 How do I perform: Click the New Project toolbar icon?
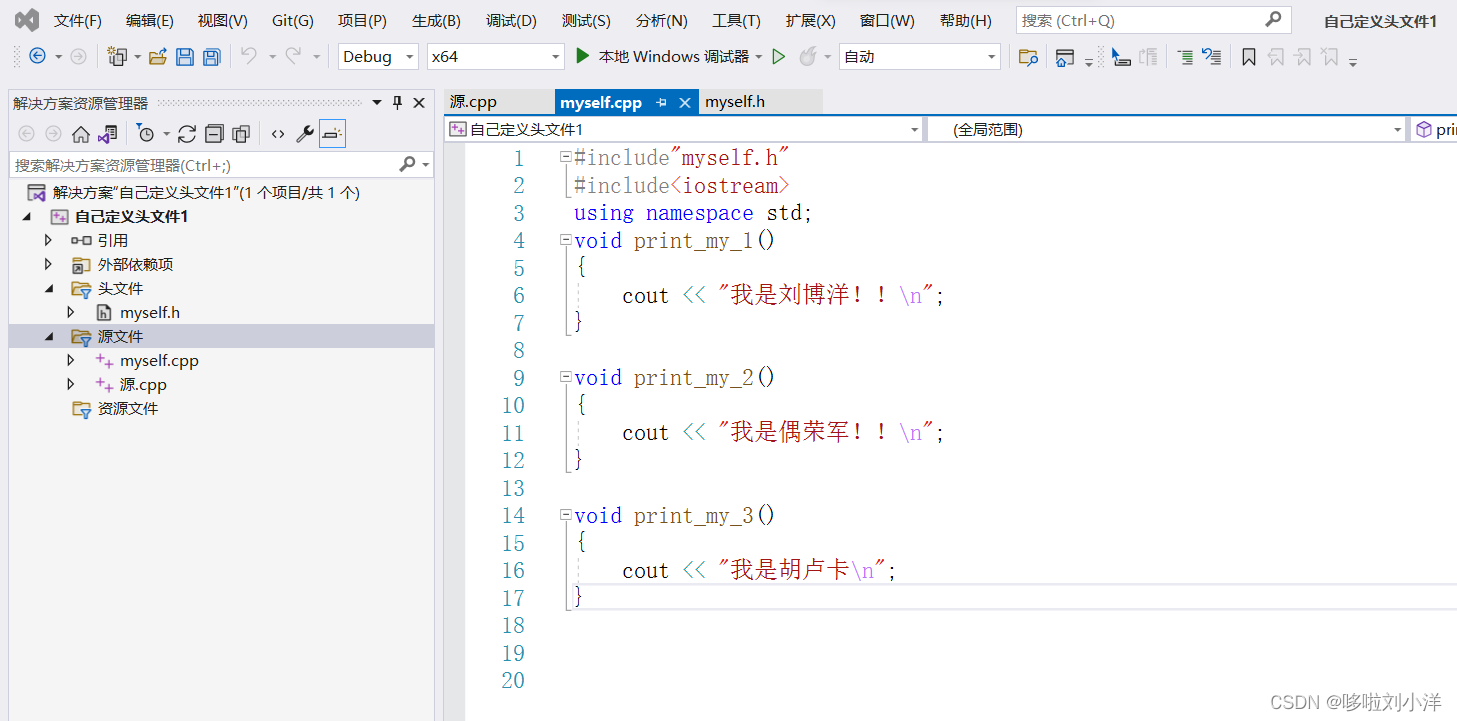tap(118, 57)
